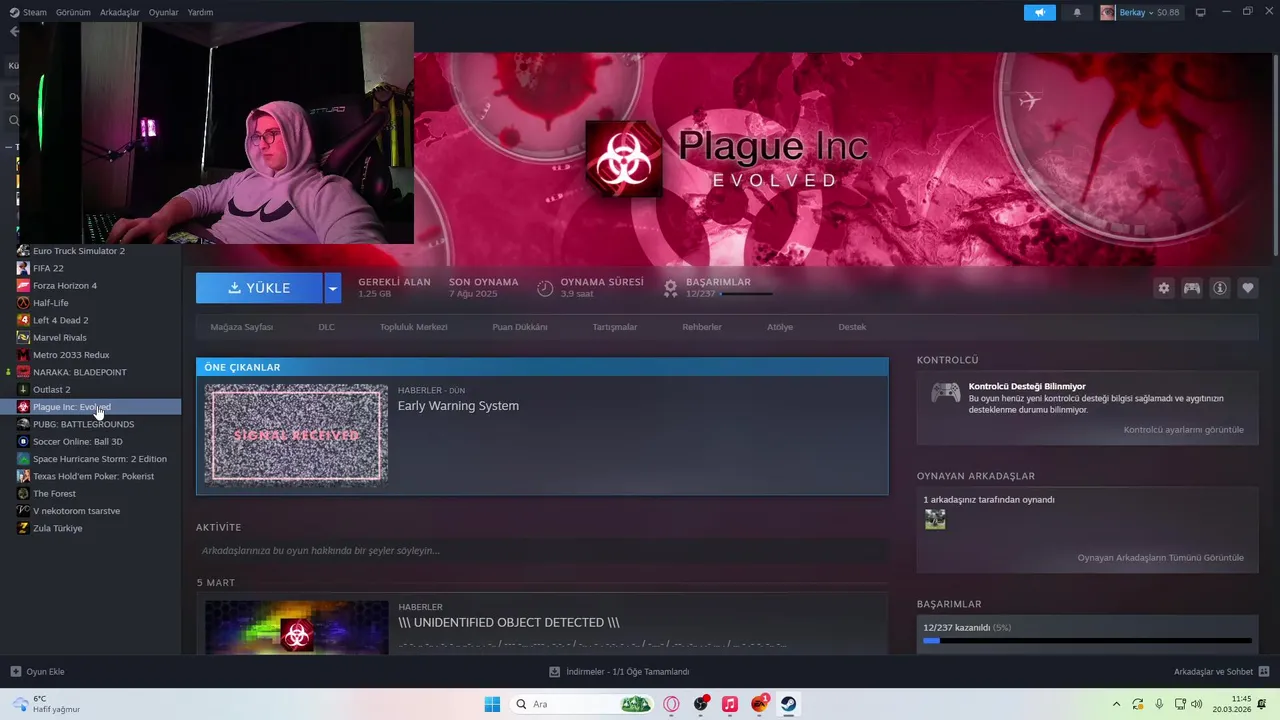
Task: Open the Yardım menu
Action: (200, 12)
